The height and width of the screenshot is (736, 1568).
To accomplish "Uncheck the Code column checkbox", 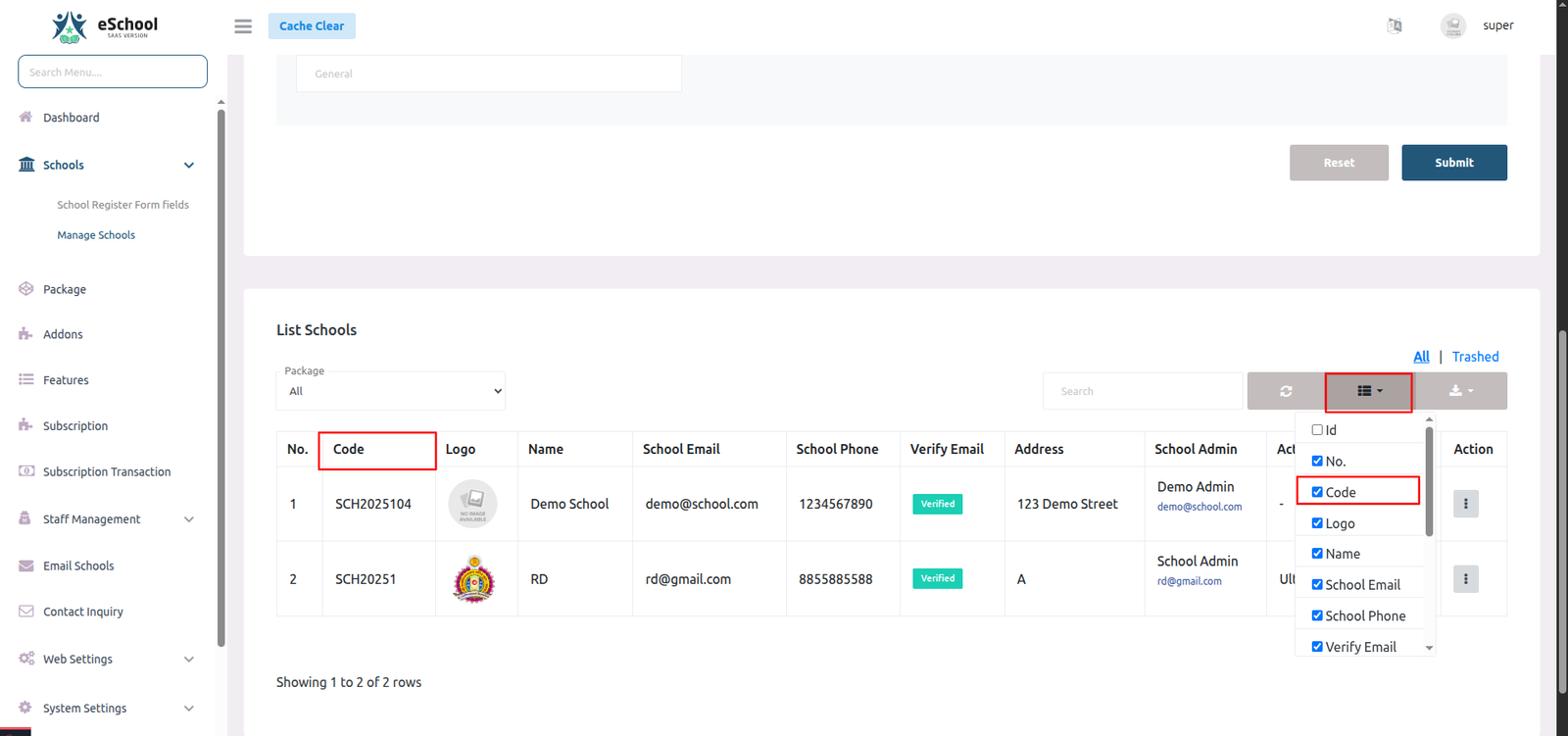I will (x=1317, y=492).
